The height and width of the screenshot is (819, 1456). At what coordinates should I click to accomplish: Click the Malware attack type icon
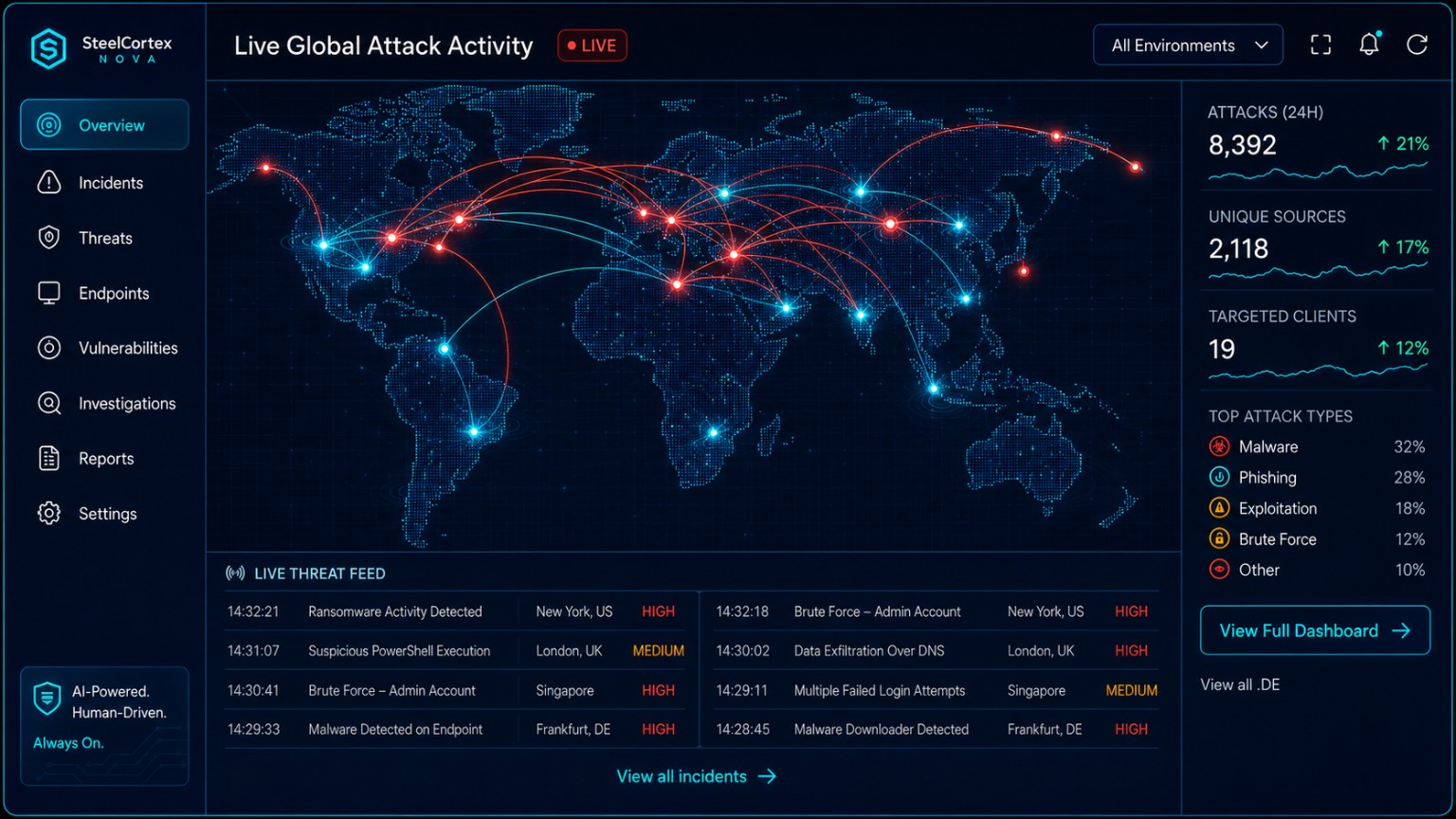coord(1219,446)
